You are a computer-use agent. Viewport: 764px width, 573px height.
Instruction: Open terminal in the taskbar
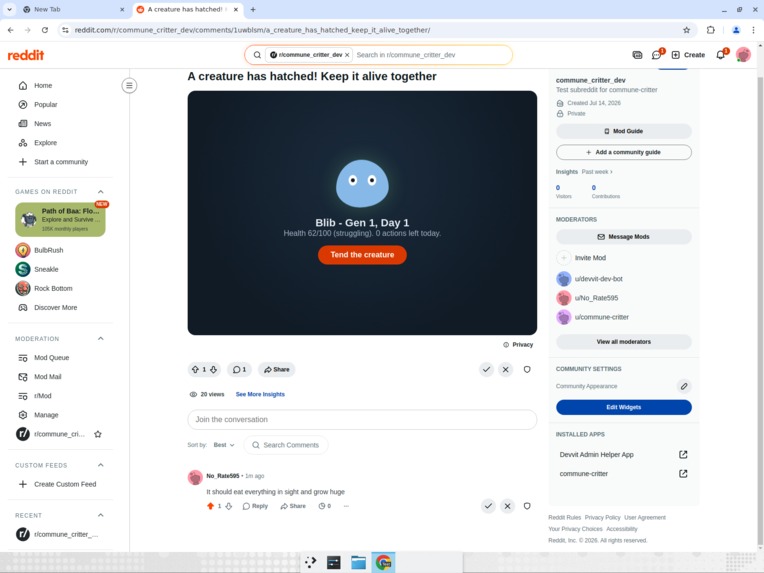click(x=334, y=562)
